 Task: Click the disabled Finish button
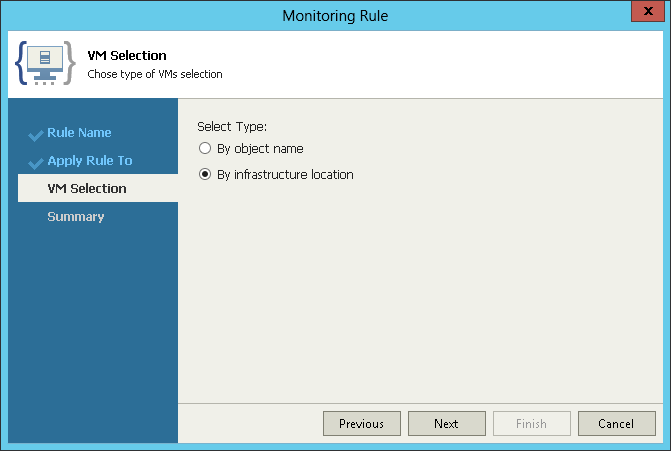click(x=531, y=424)
